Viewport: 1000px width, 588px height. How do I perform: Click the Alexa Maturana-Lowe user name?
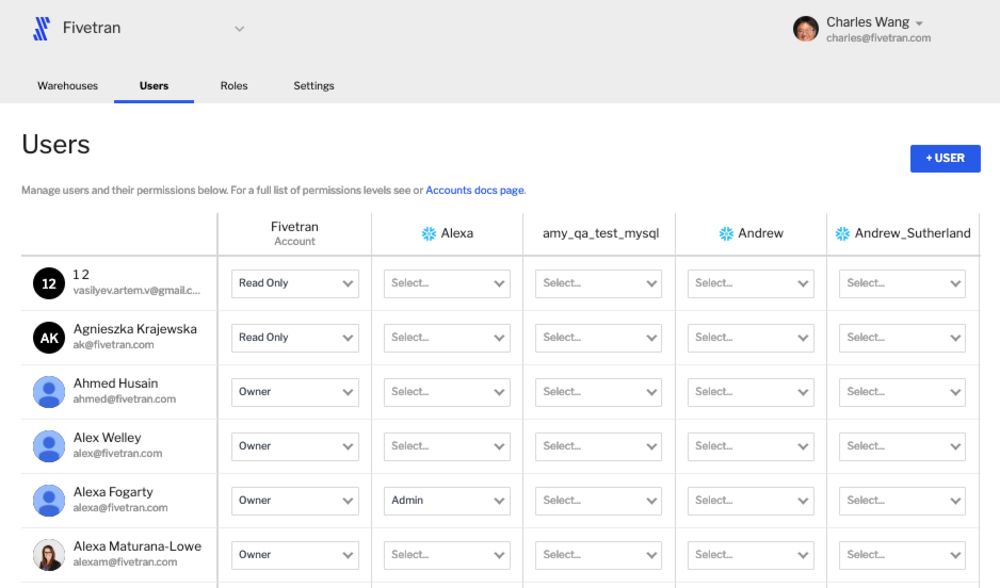pyautogui.click(x=137, y=546)
